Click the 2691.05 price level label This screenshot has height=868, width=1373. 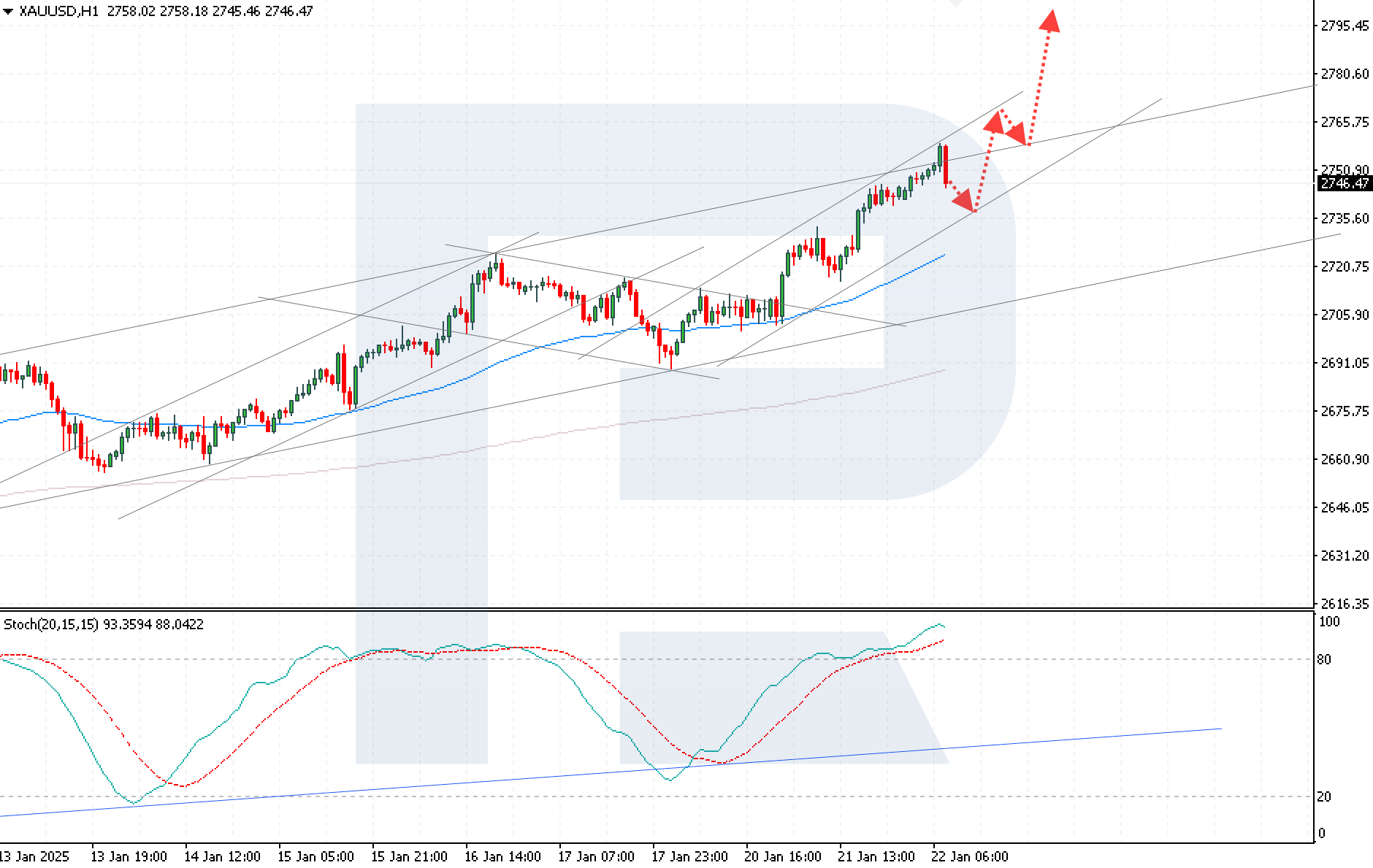click(x=1345, y=363)
